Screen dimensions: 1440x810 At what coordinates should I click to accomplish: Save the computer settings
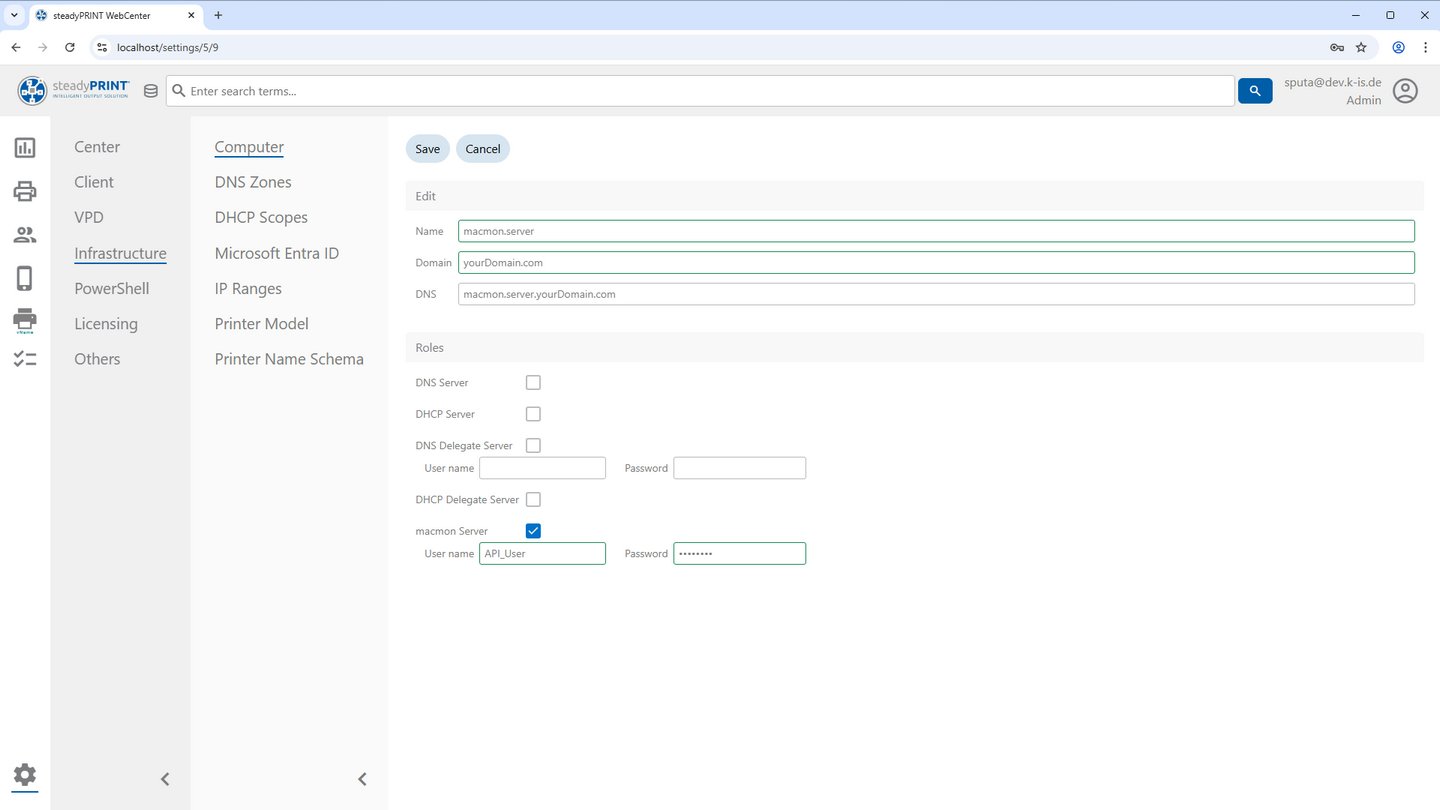point(427,149)
